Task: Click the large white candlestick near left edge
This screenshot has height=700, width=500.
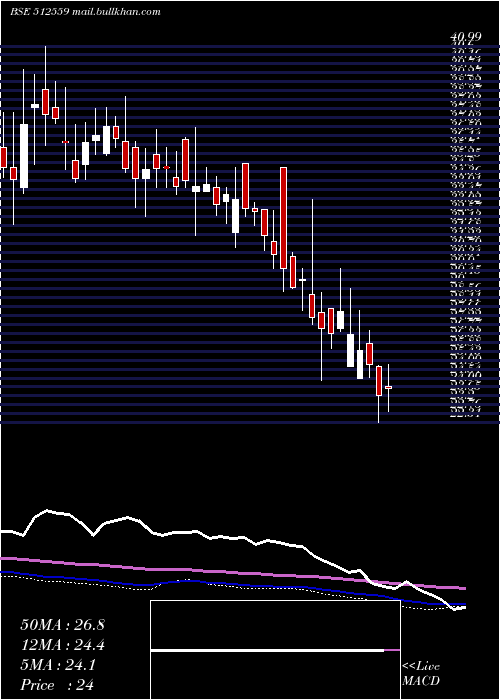Action: click(x=24, y=156)
